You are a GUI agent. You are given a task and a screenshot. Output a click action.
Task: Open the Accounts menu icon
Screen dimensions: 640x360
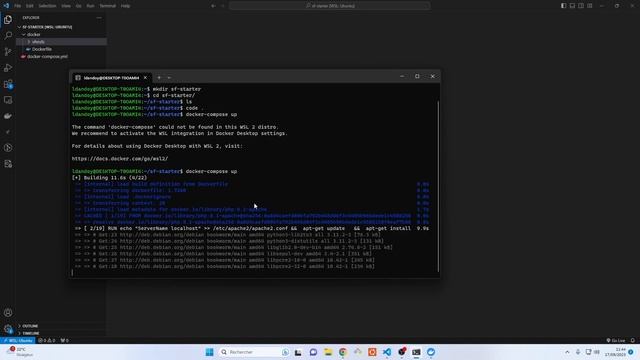[x=8, y=313]
